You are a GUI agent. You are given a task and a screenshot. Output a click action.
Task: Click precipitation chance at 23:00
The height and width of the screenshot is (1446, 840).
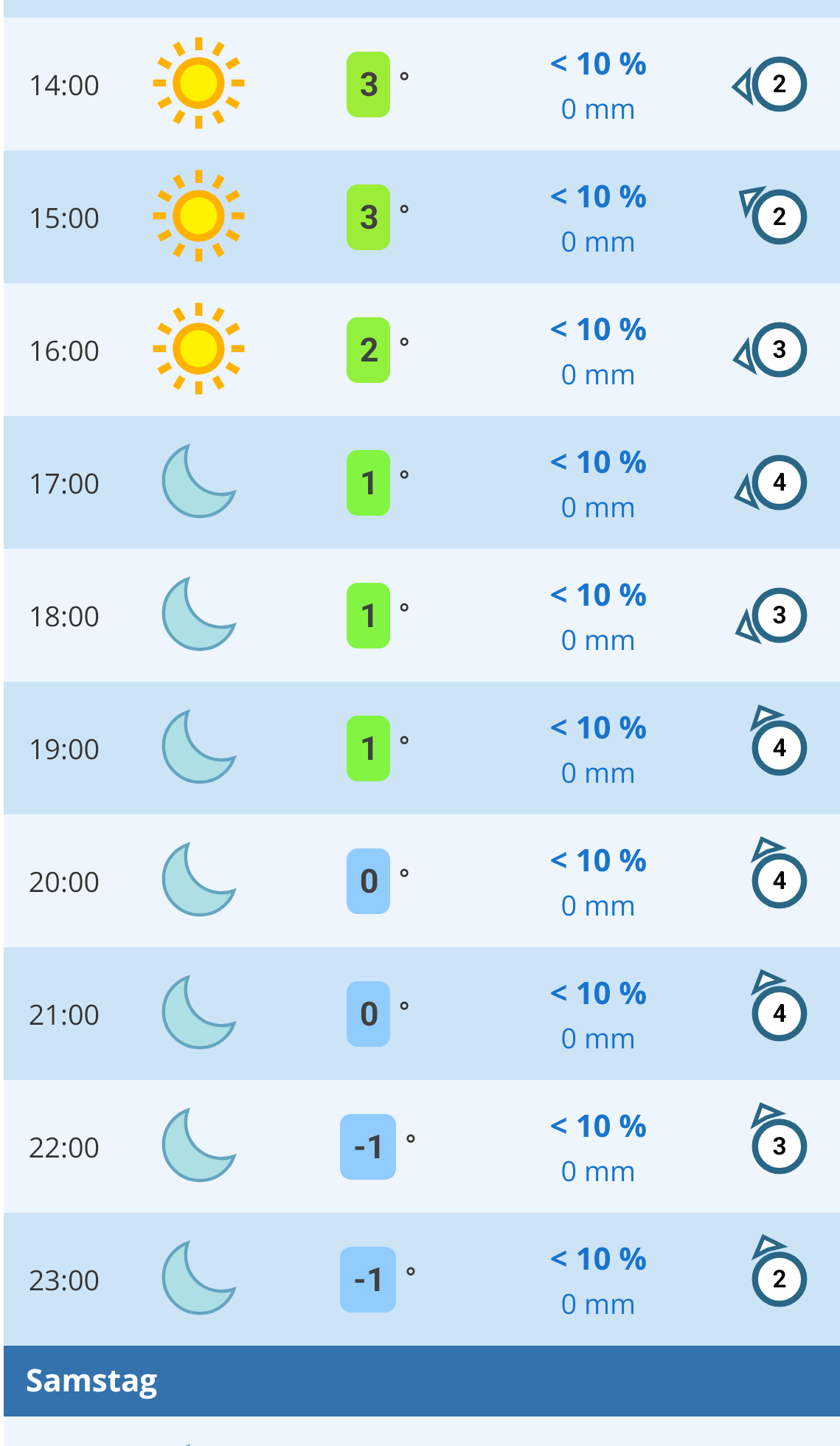[598, 1259]
